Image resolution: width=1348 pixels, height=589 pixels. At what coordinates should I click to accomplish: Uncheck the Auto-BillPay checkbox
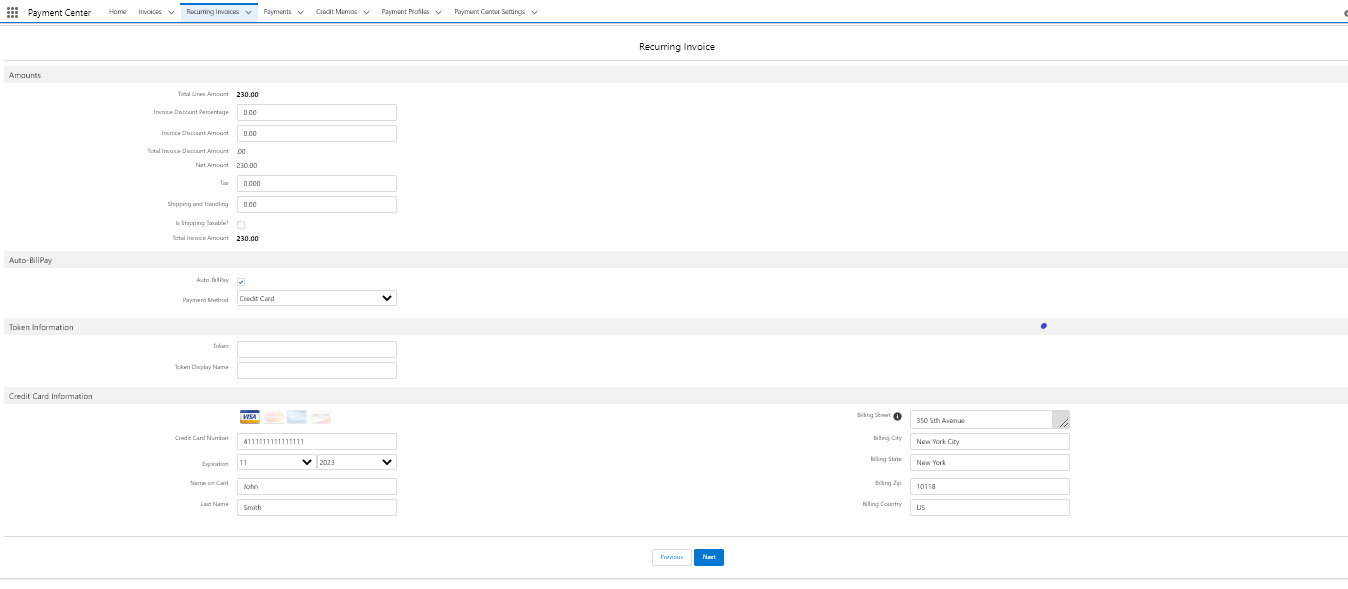point(241,282)
